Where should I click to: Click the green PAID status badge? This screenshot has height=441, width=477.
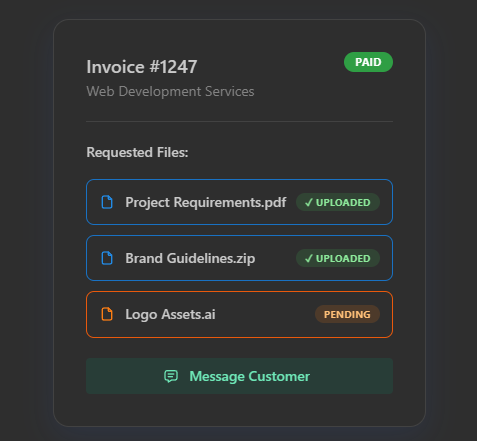point(368,62)
